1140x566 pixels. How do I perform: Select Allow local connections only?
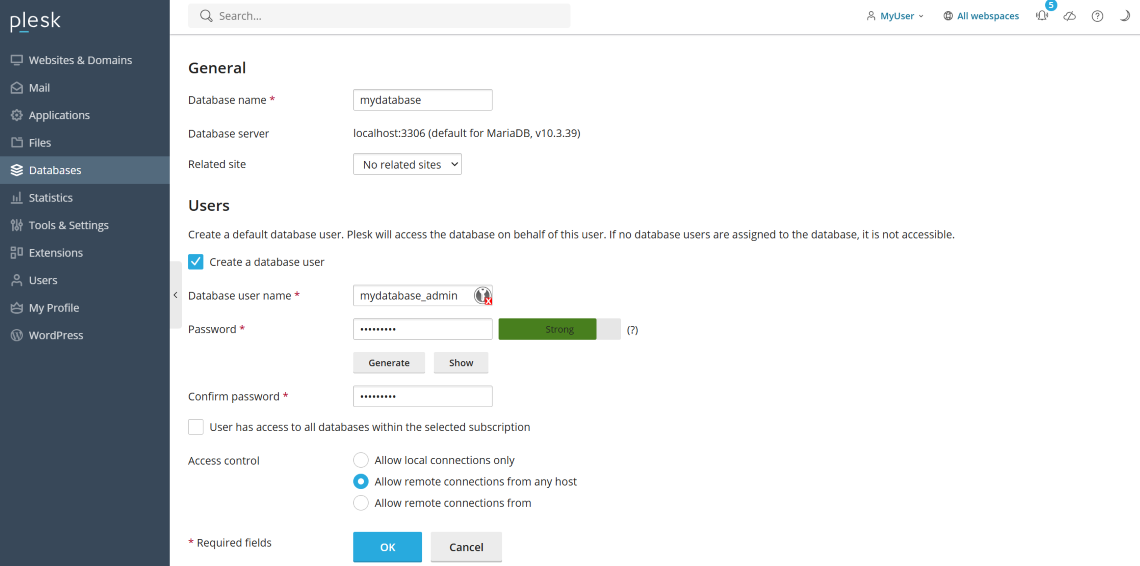[361, 460]
